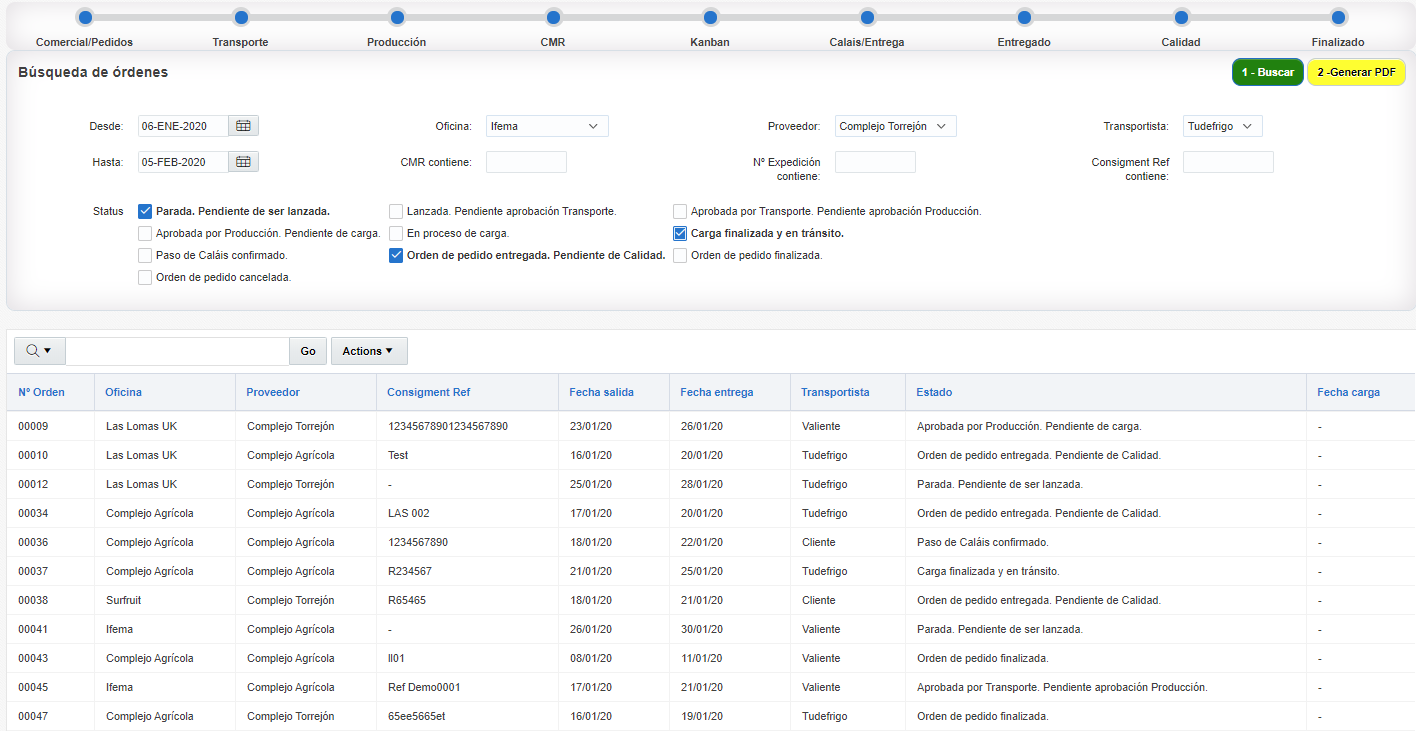1416x731 pixels.
Task: Click consignment ref 'LAS 002'
Action: pyautogui.click(x=409, y=513)
